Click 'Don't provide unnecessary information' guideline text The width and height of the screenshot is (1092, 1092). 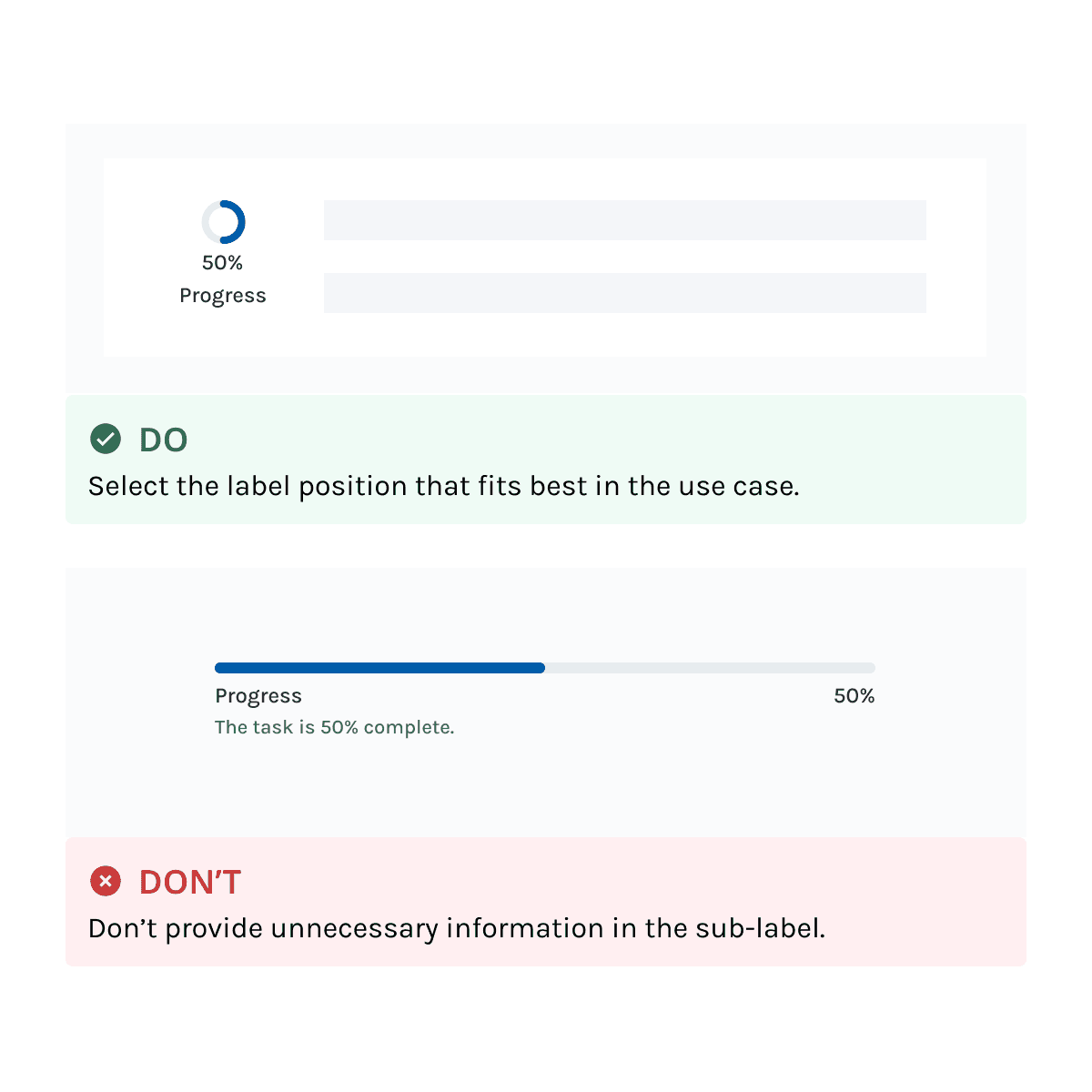coord(457,929)
